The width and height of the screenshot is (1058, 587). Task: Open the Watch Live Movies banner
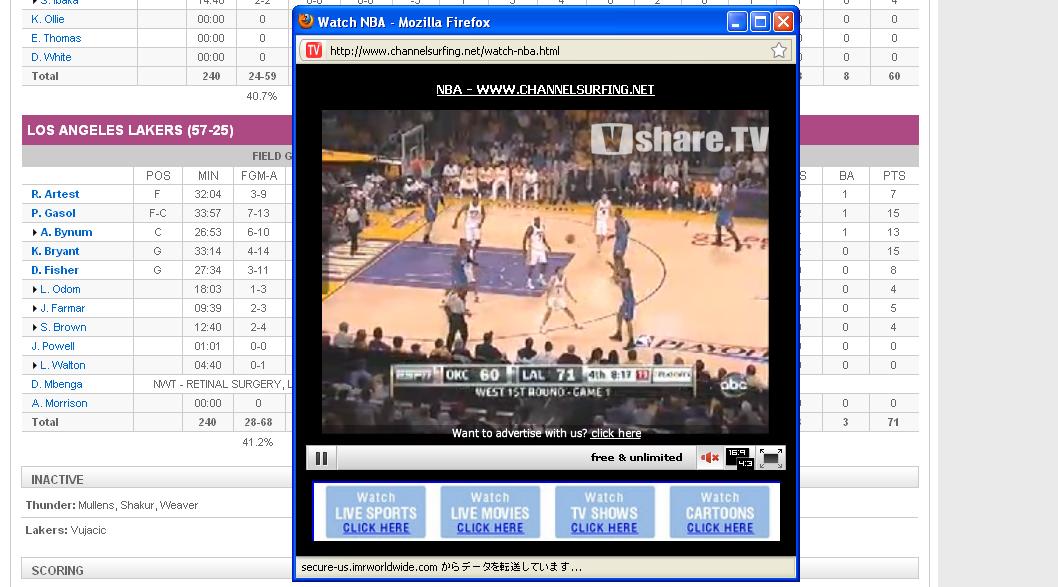[491, 512]
